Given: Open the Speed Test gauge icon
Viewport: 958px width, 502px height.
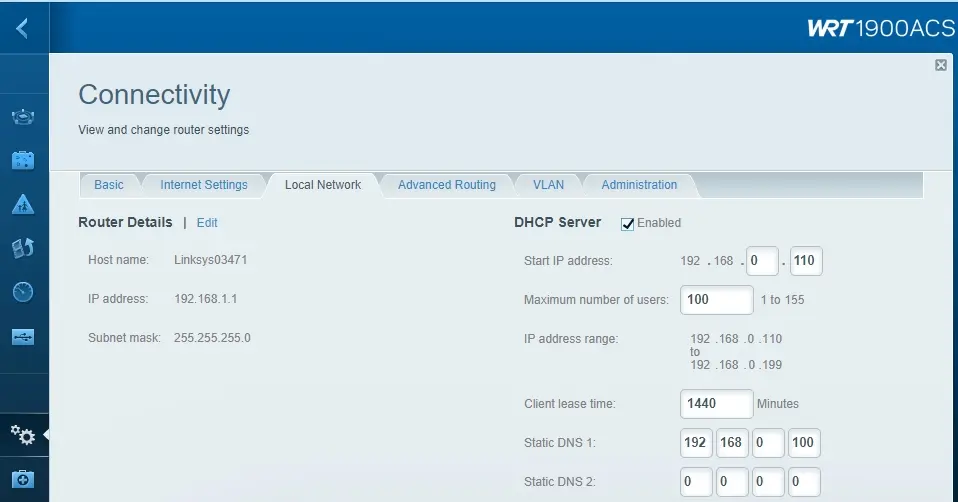Looking at the screenshot, I should 23,292.
